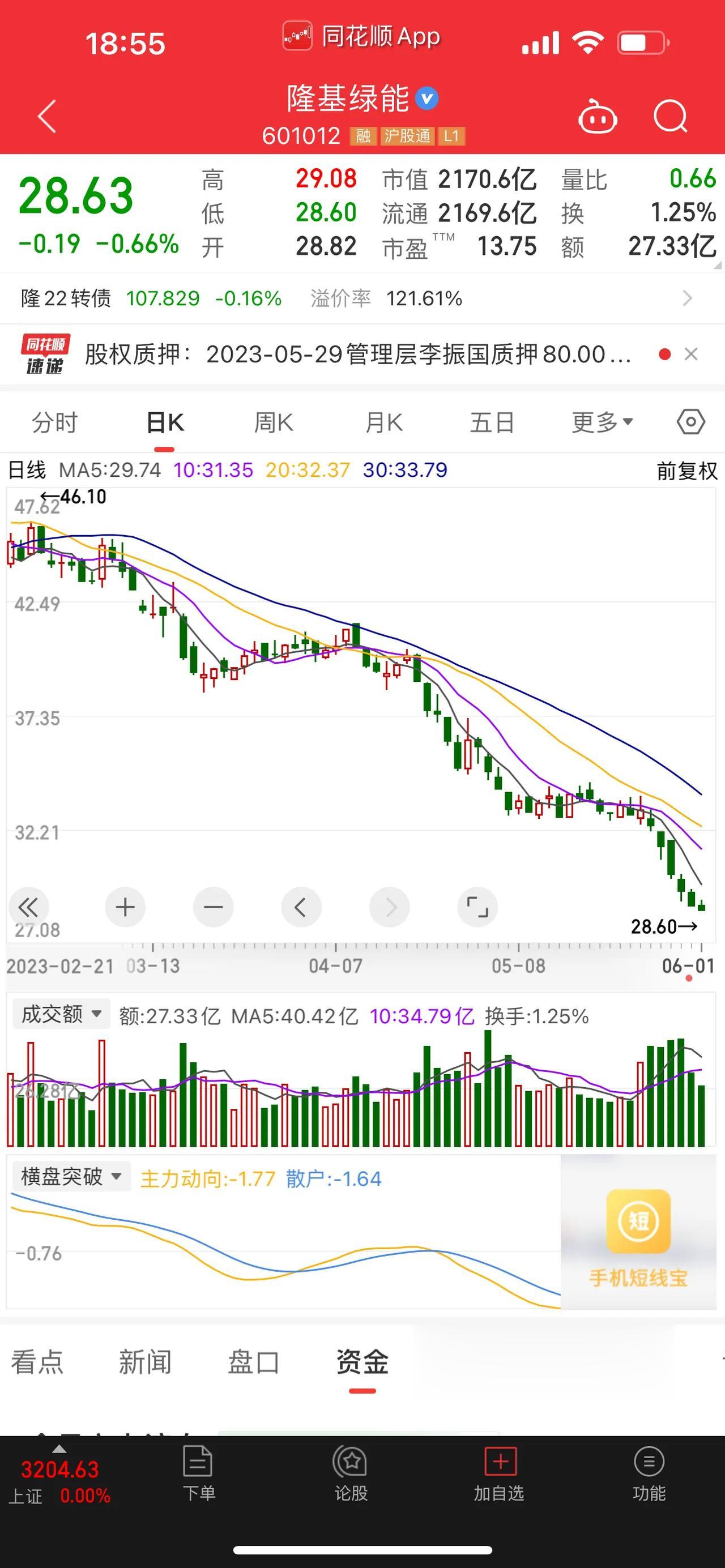Jump to earliest with double-left arrow
This screenshot has height=1568, width=725.
(x=29, y=908)
